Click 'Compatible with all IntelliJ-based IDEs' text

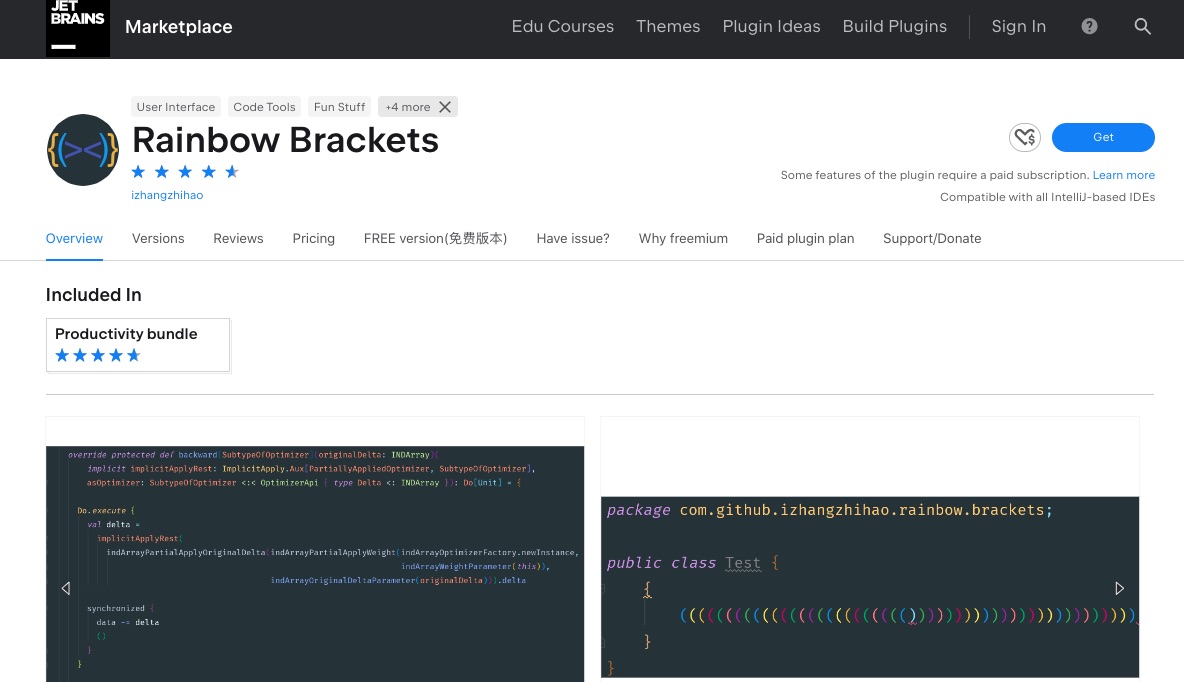pyautogui.click(x=1047, y=197)
